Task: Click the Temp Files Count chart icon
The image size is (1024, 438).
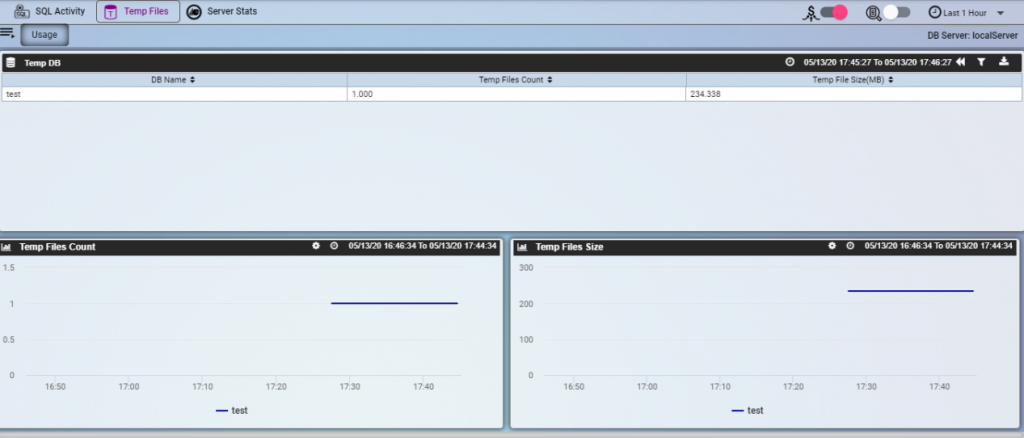Action: (x=7, y=247)
